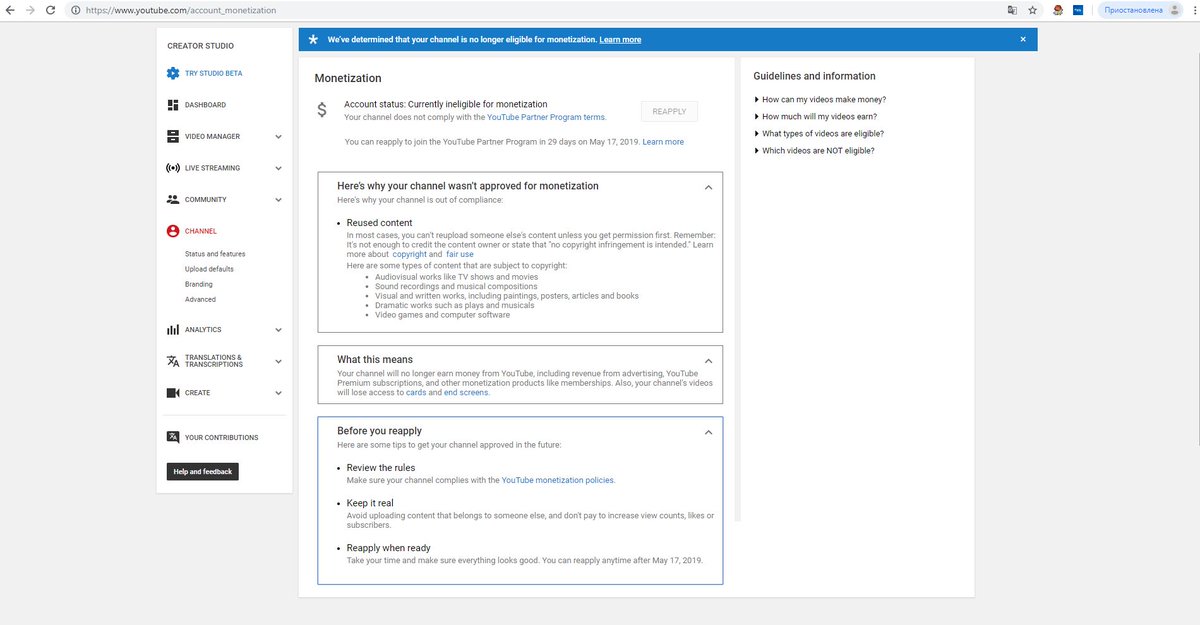1200x625 pixels.
Task: Expand 'How much will my videos earn?'
Action: (x=818, y=116)
